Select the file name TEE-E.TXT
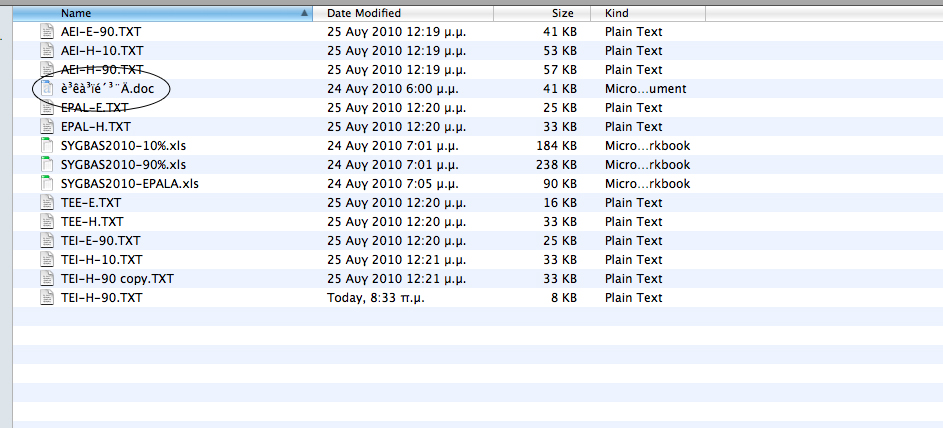 point(91,203)
